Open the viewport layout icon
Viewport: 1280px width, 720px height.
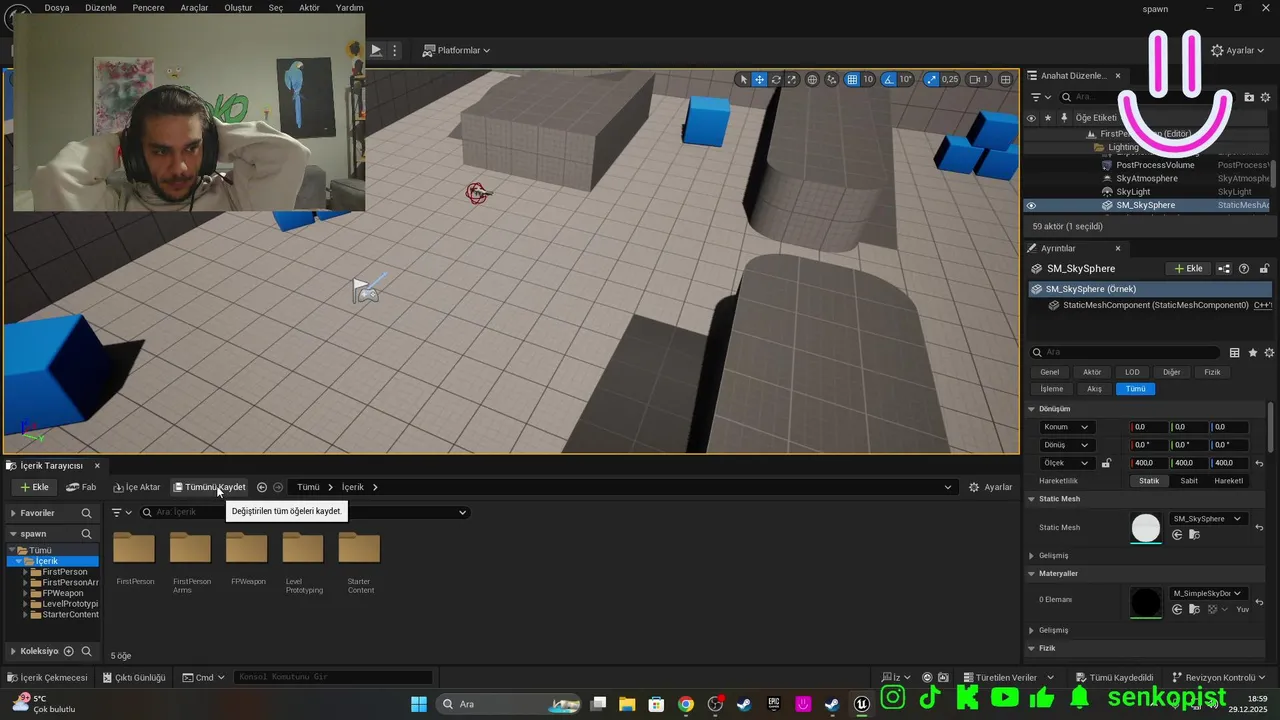1006,80
